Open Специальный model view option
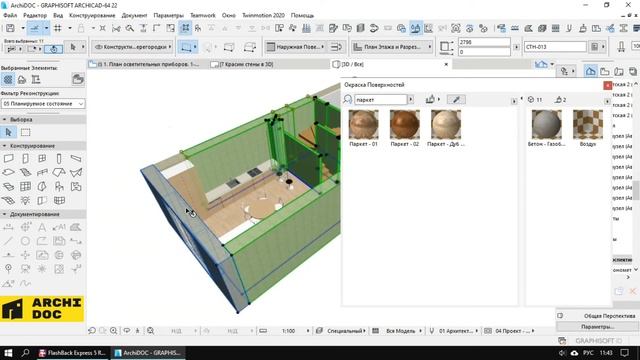This screenshot has width=640, height=360. coord(342,331)
